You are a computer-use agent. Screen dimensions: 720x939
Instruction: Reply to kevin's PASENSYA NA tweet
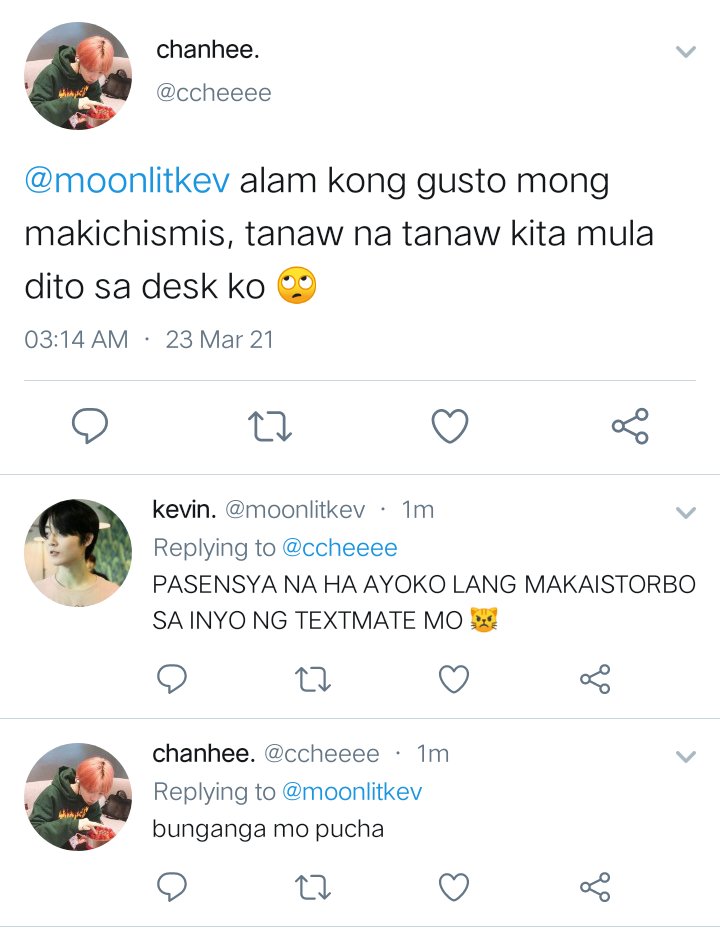172,678
